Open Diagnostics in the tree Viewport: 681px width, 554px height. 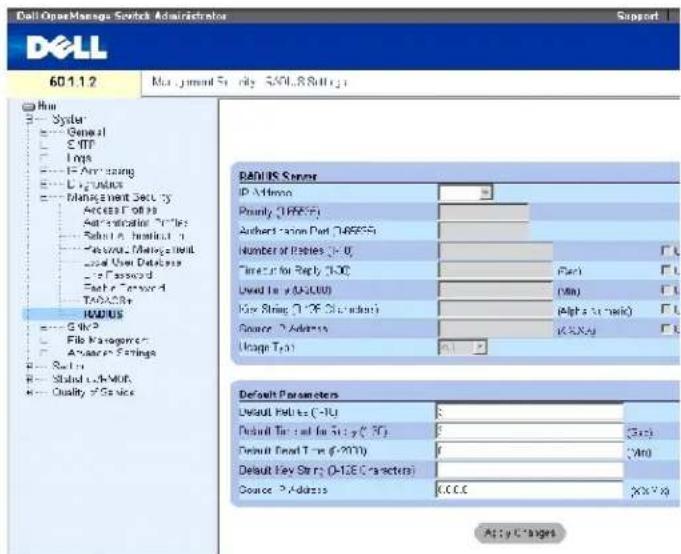coord(95,185)
